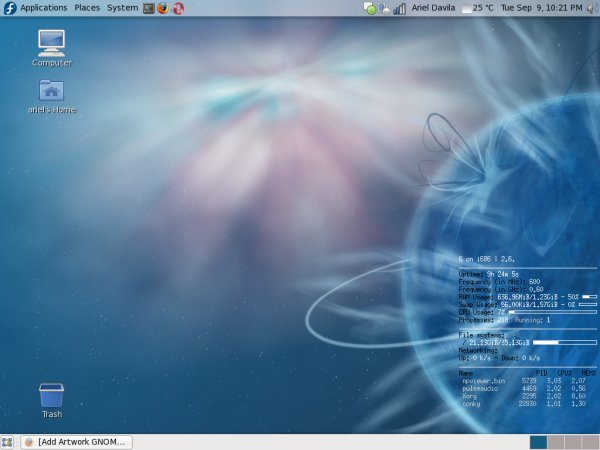Launch the terminal from the panel
The width and height of the screenshot is (600, 450).
148,8
